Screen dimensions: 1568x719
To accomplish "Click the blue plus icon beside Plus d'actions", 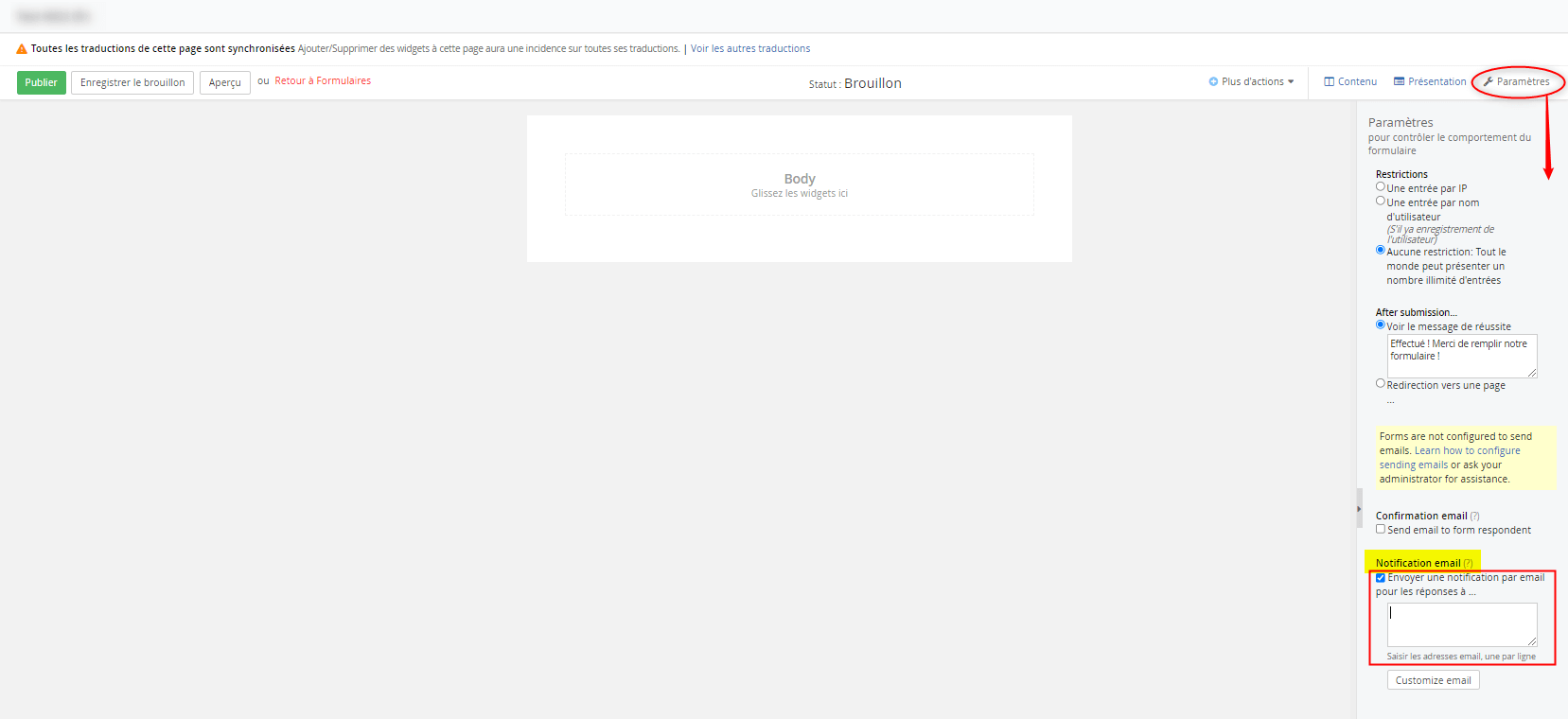I will 1213,81.
